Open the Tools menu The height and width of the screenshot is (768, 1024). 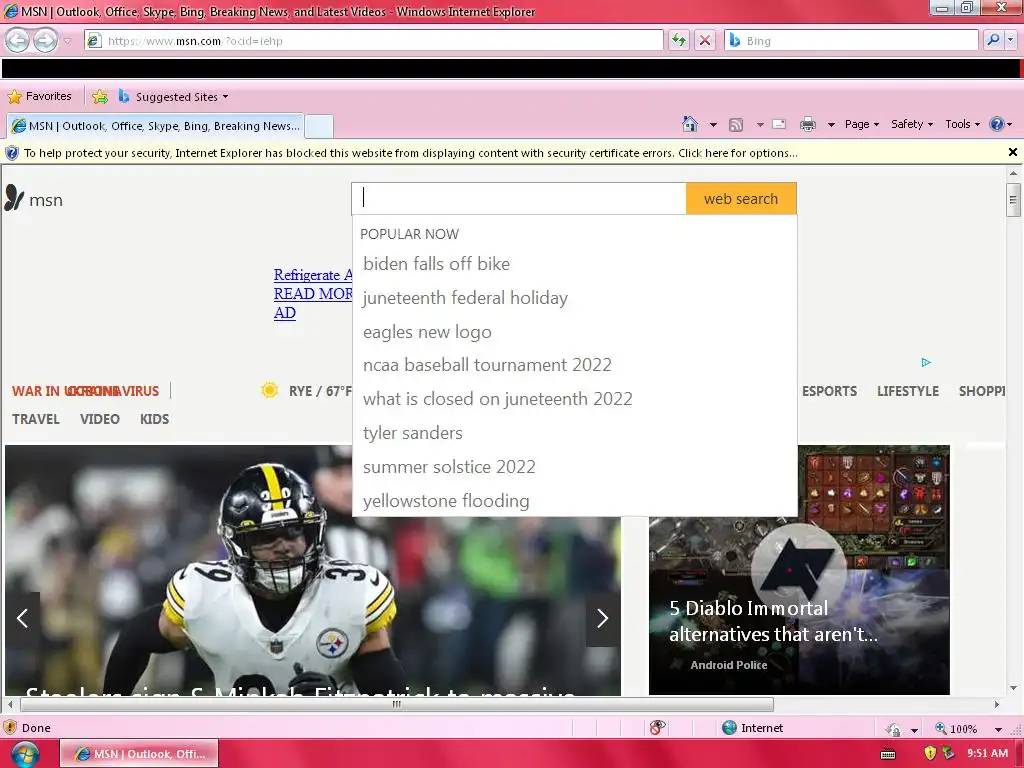(962, 124)
